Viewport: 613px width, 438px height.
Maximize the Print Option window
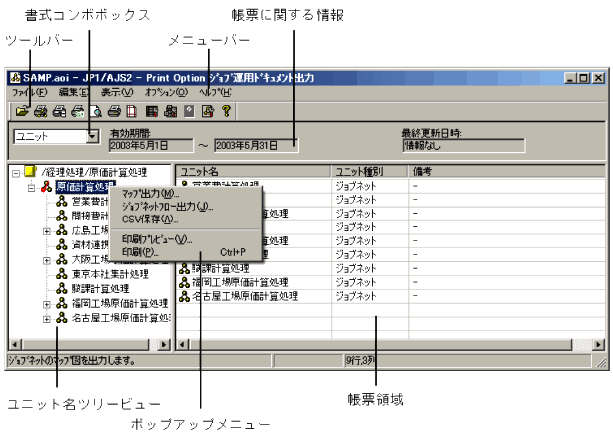[584, 78]
